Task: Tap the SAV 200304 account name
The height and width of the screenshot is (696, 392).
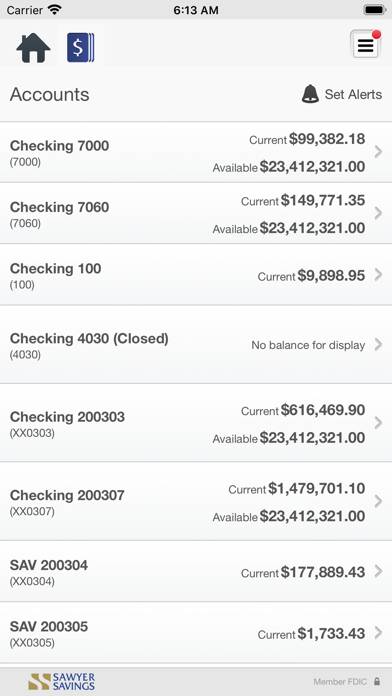Action: [49, 565]
